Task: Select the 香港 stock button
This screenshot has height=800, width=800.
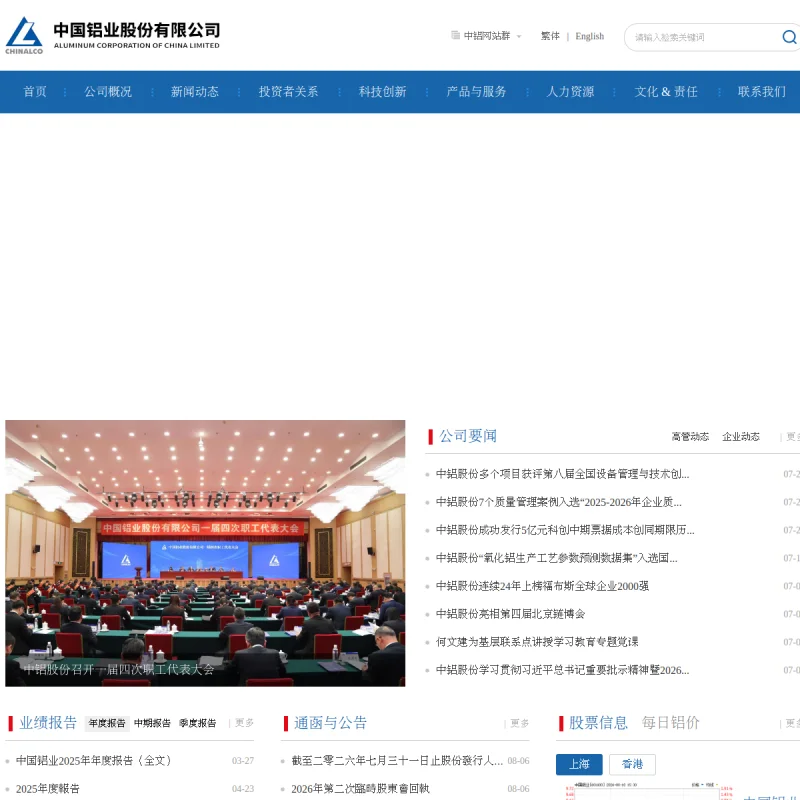Action: (632, 764)
